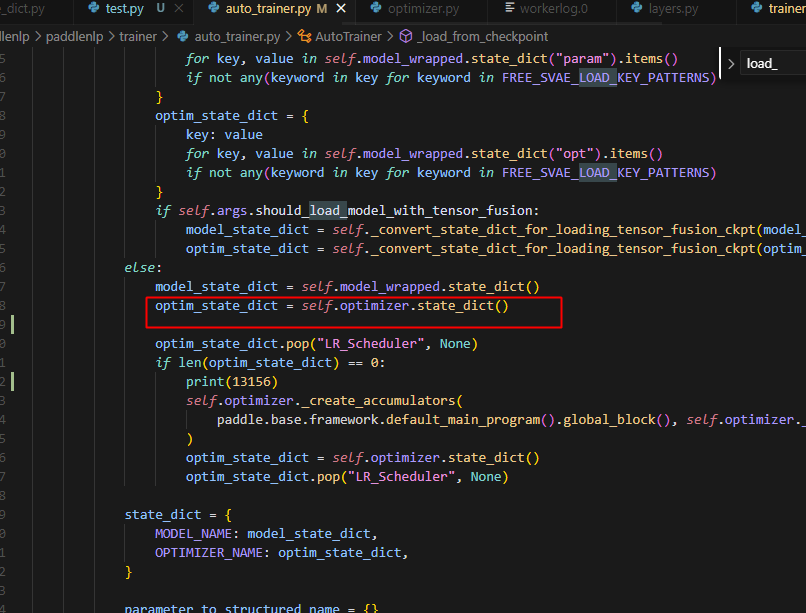
Task: Click the Python icon on test.py tab
Action: pyautogui.click(x=92, y=9)
